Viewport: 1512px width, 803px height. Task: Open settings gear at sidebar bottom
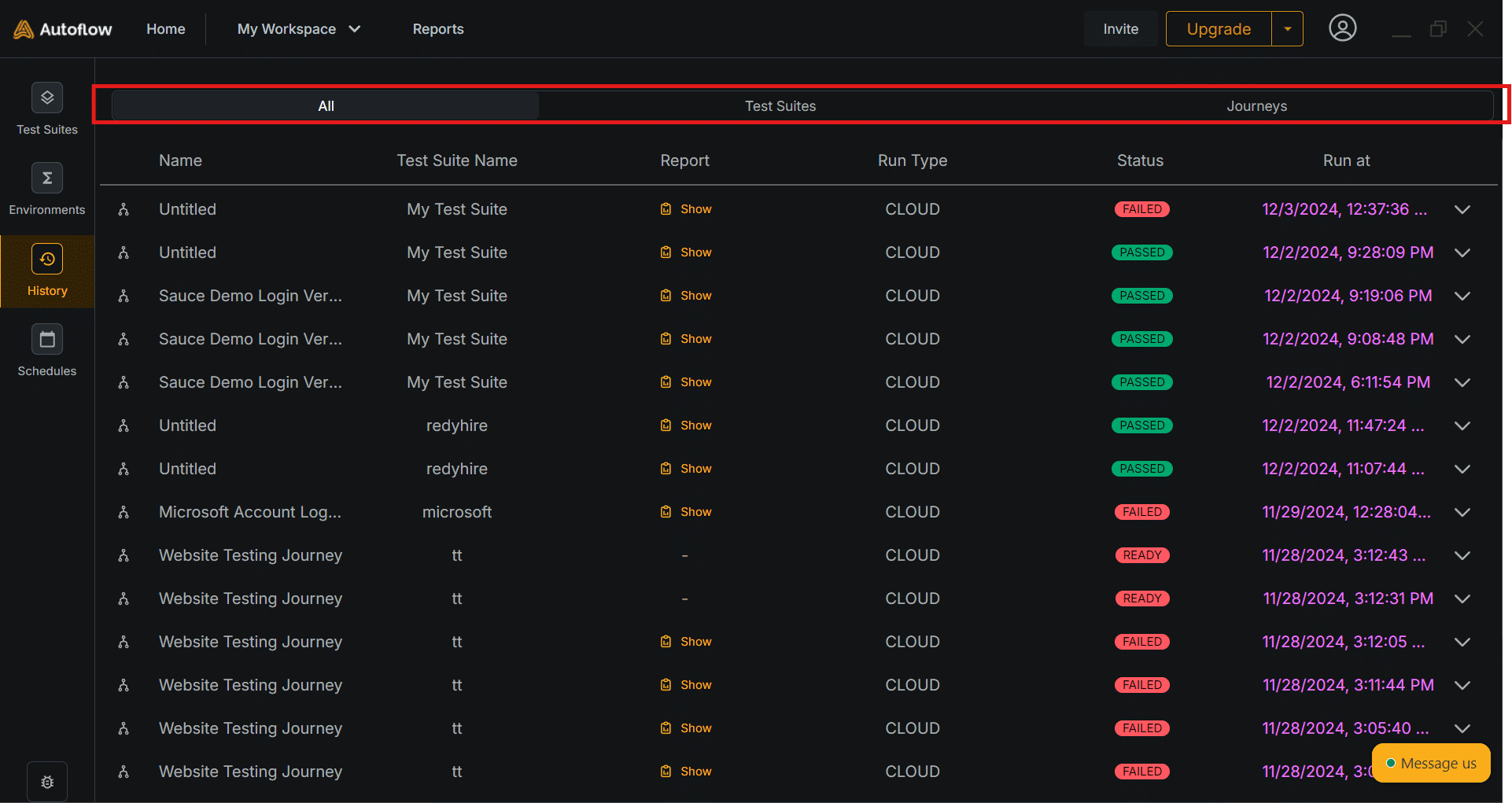click(x=47, y=782)
